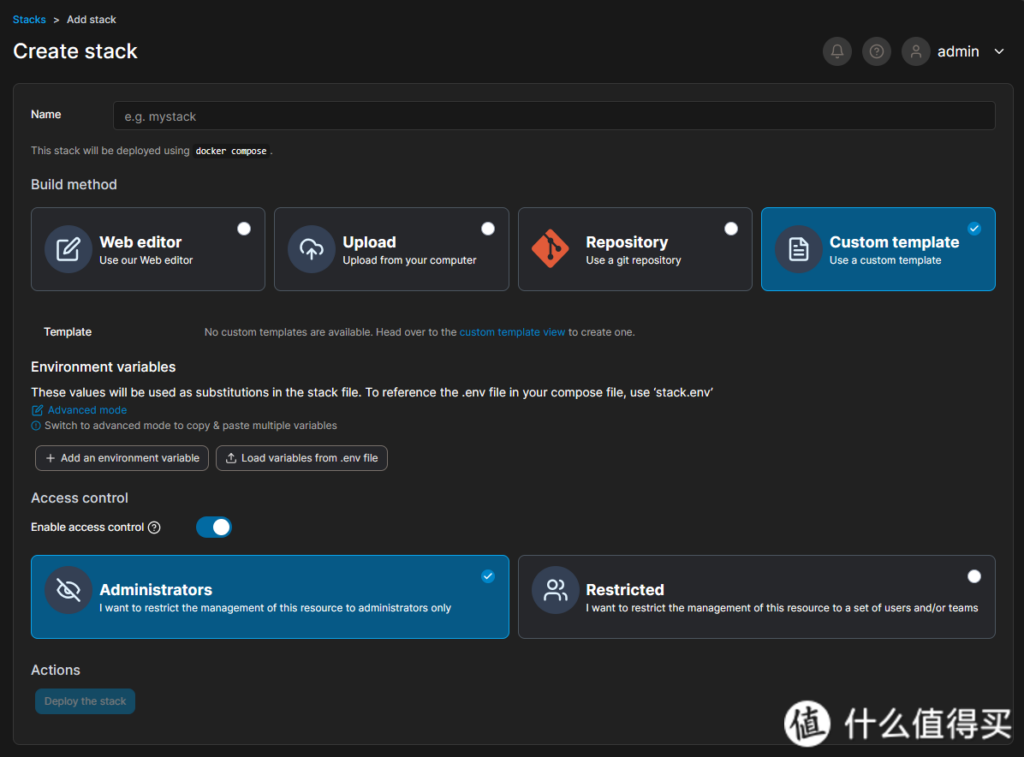Switch to Advanced mode
This screenshot has width=1024, height=757.
pos(86,410)
